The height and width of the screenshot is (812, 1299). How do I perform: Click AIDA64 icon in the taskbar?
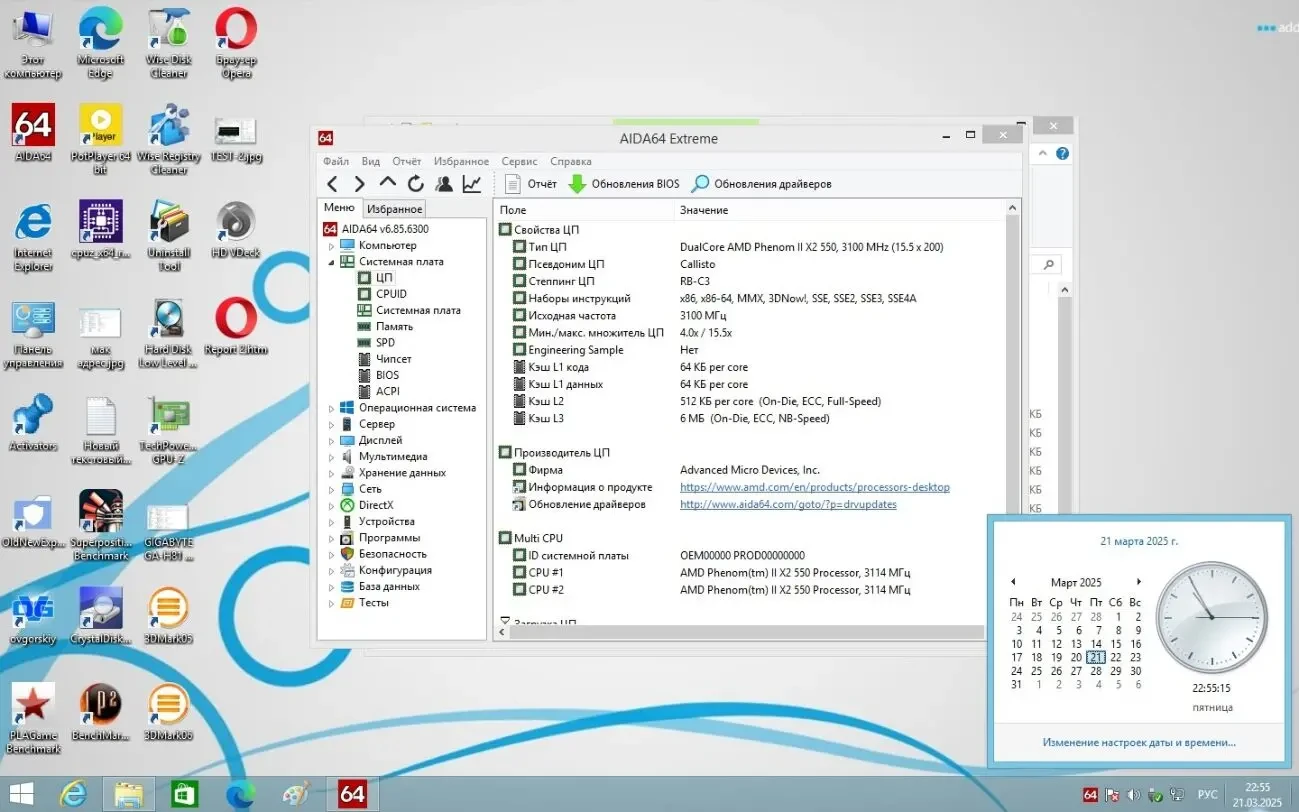click(x=352, y=794)
